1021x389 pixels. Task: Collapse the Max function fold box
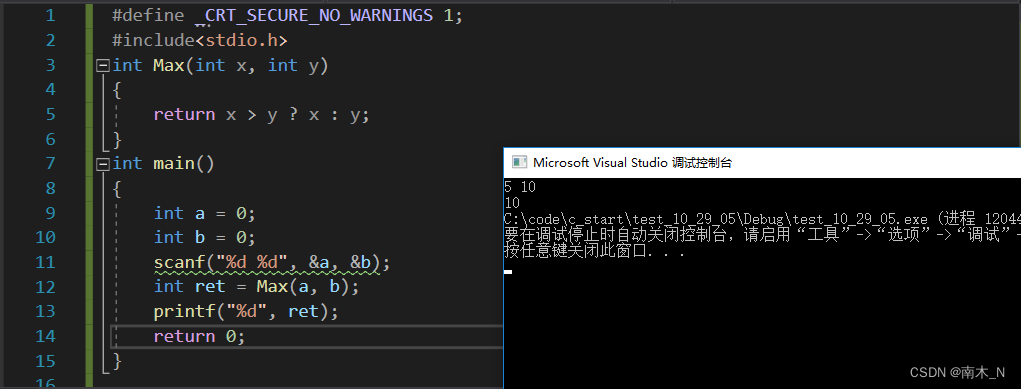[102, 66]
